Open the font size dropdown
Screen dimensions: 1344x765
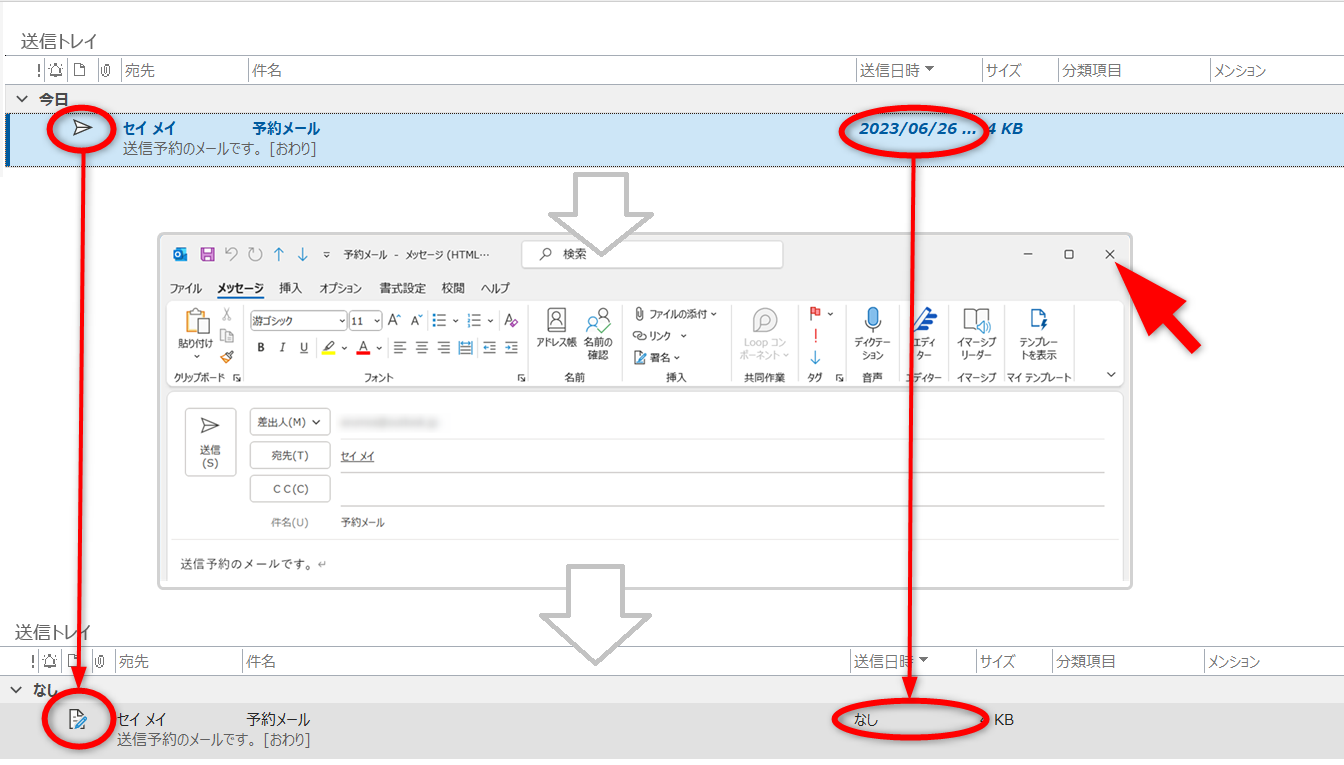(377, 321)
